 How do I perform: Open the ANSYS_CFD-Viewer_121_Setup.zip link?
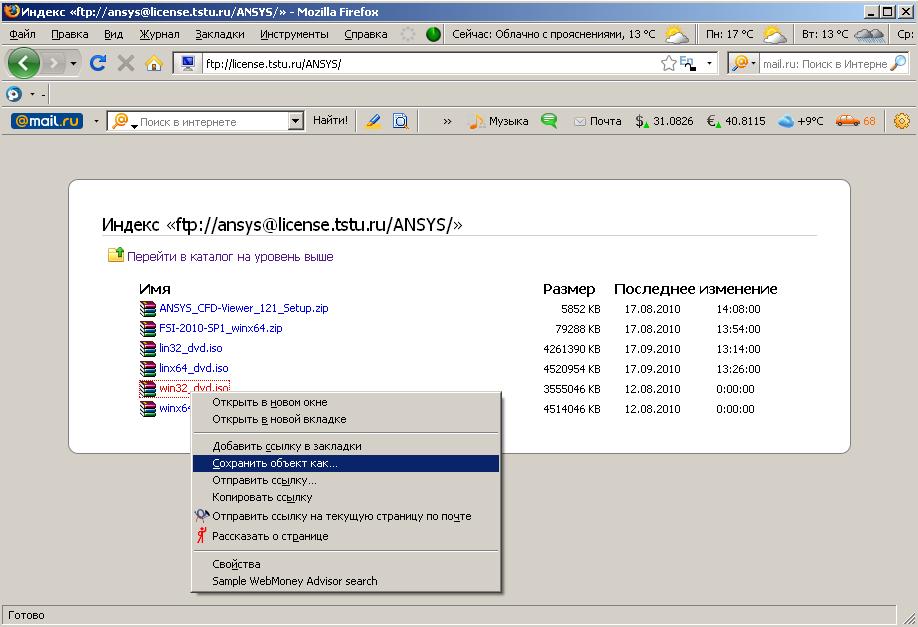(244, 308)
